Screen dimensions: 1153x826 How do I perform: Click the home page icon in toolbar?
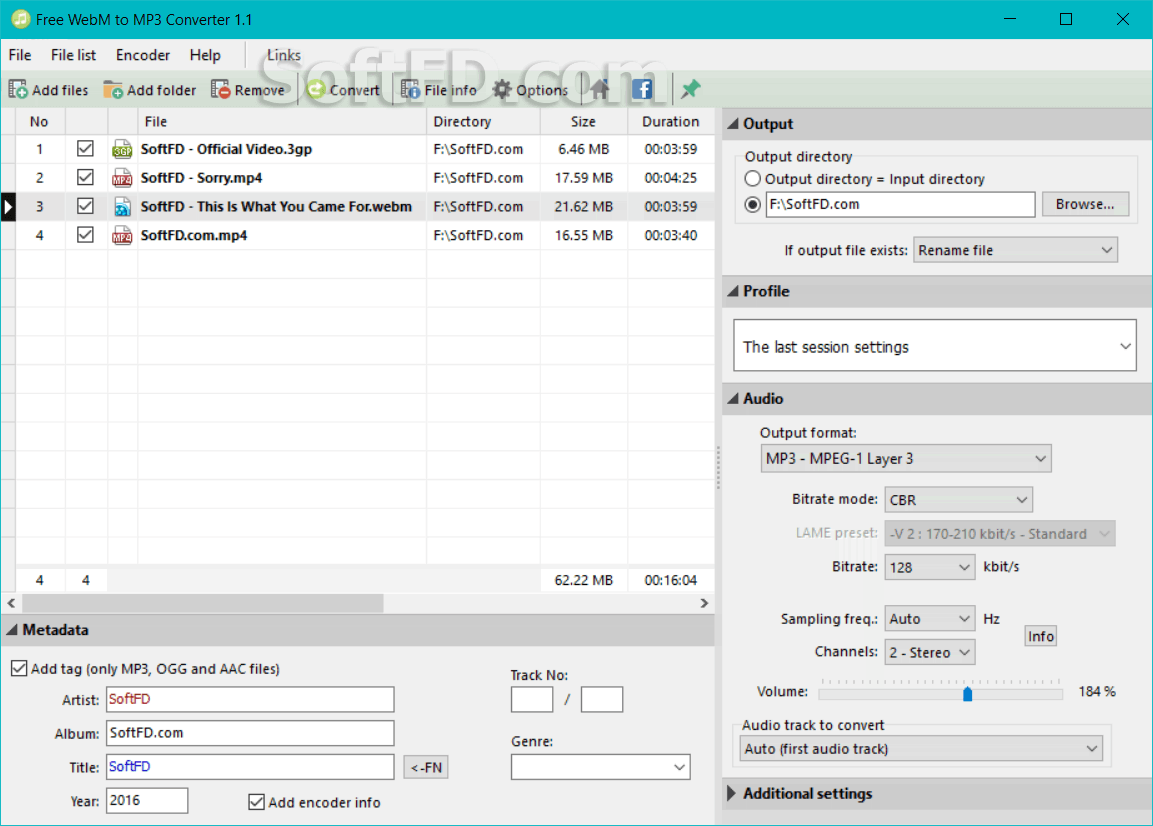599,89
